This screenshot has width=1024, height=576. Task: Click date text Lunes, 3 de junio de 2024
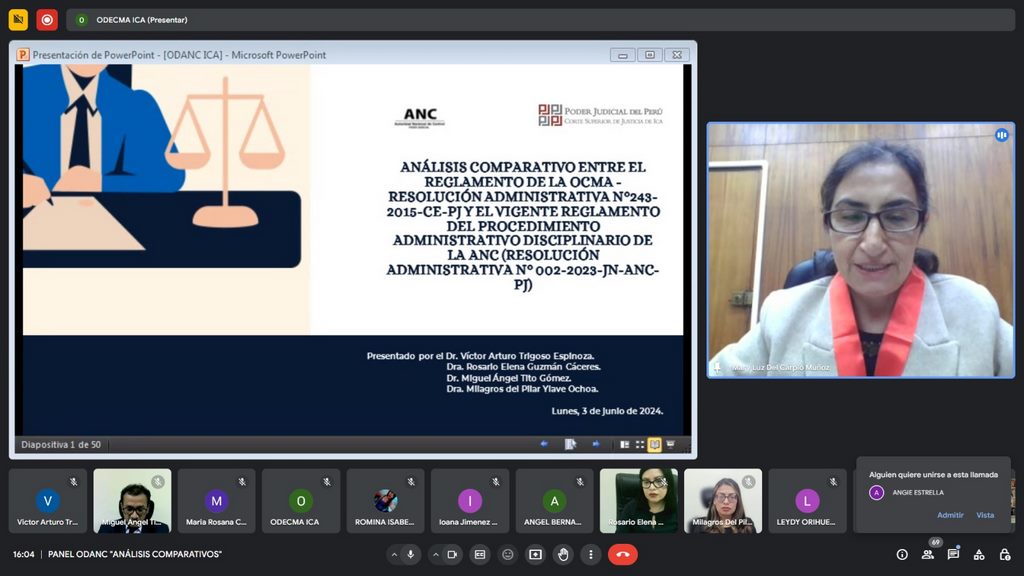click(607, 411)
